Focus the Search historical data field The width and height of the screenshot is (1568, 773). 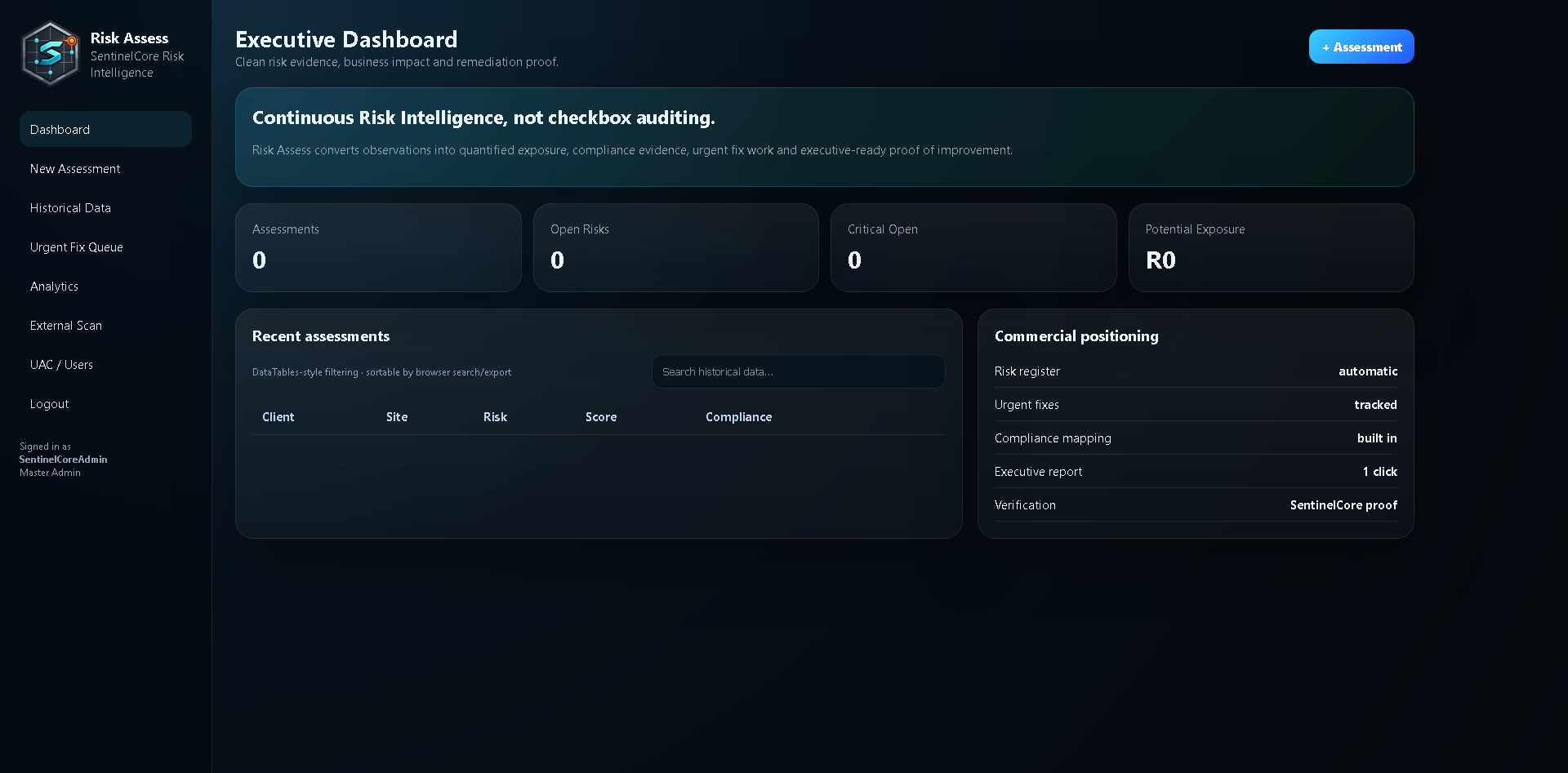[x=798, y=371]
